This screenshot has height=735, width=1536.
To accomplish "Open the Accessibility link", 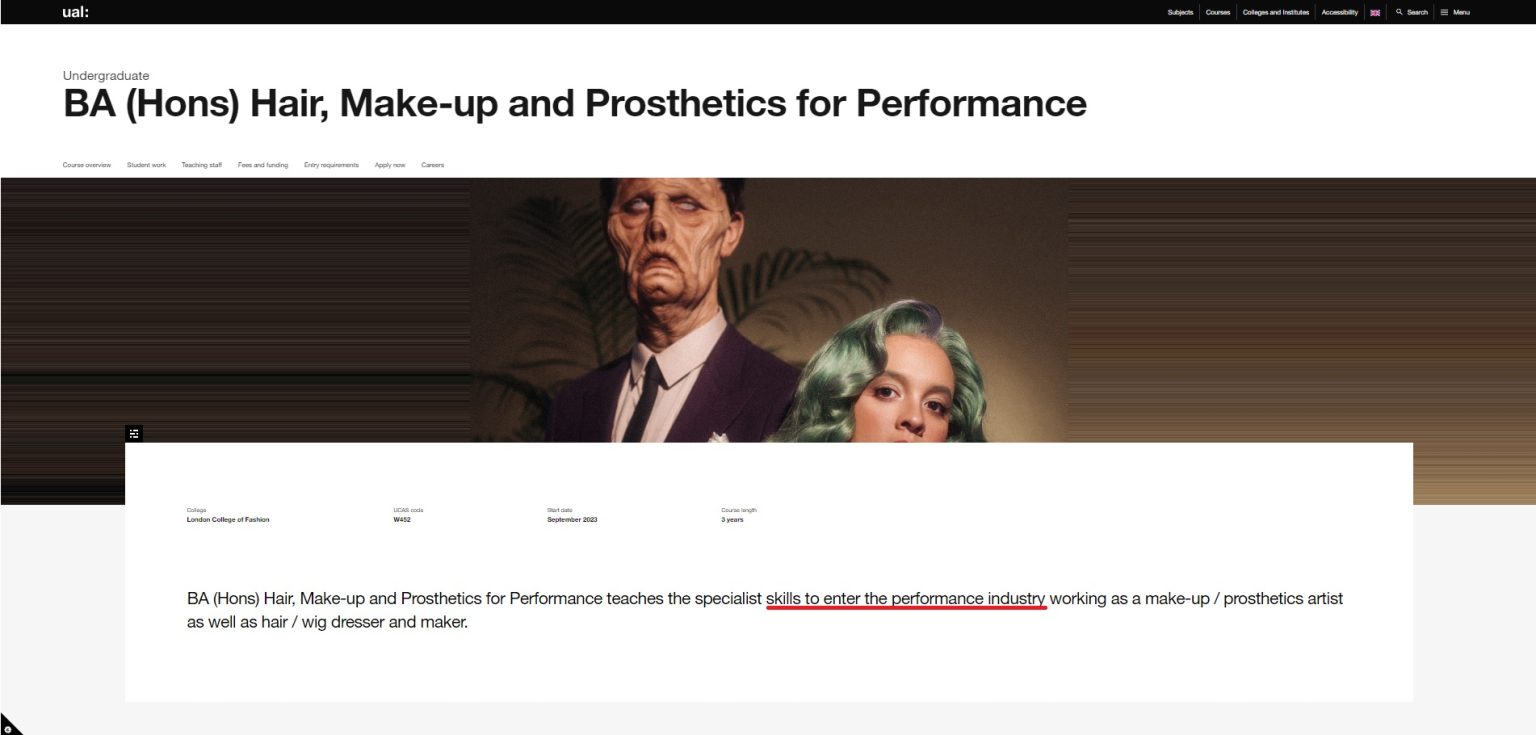I will [1339, 13].
